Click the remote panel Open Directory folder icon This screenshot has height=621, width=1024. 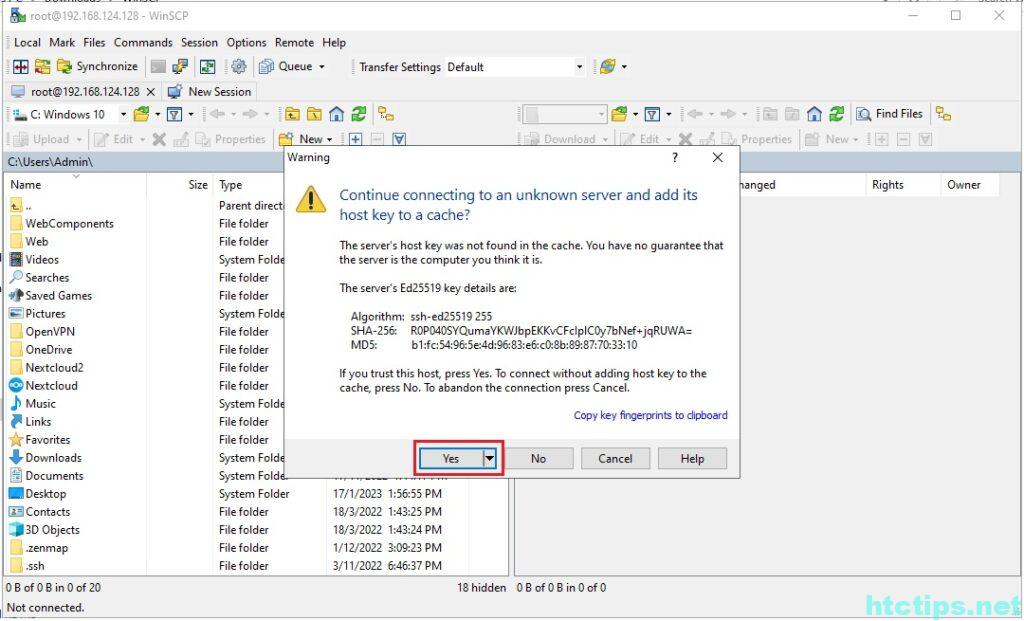coord(619,115)
